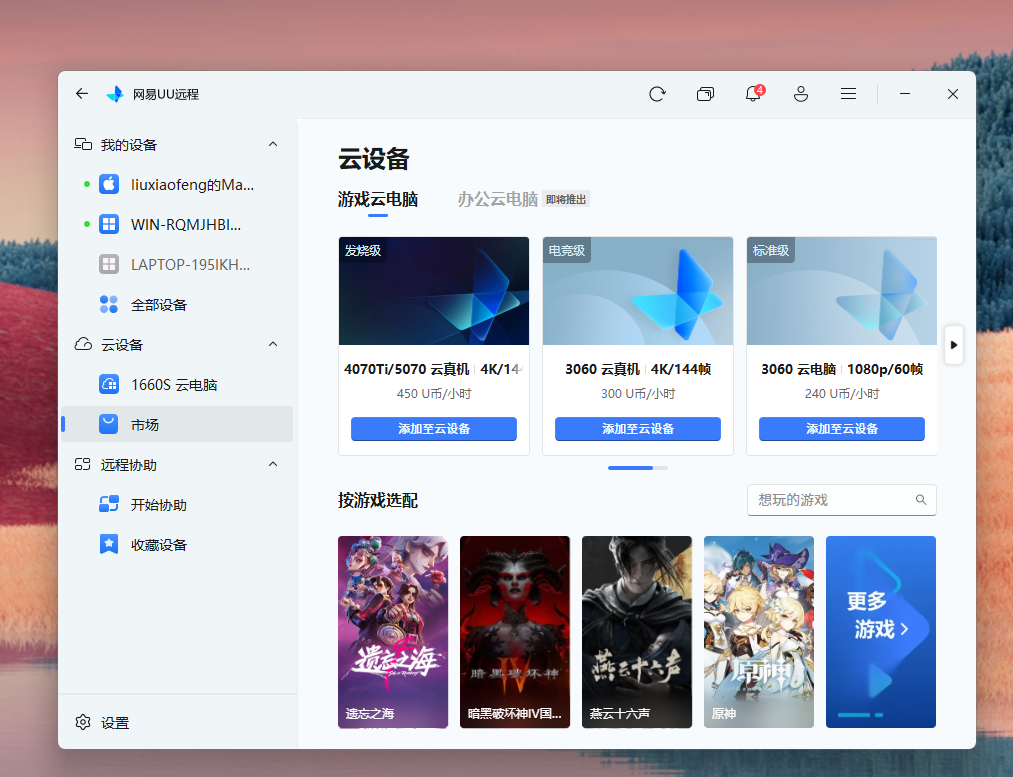Add 4070Ti/5070 云真机 to cloud devices
The image size is (1013, 777).
[433, 429]
